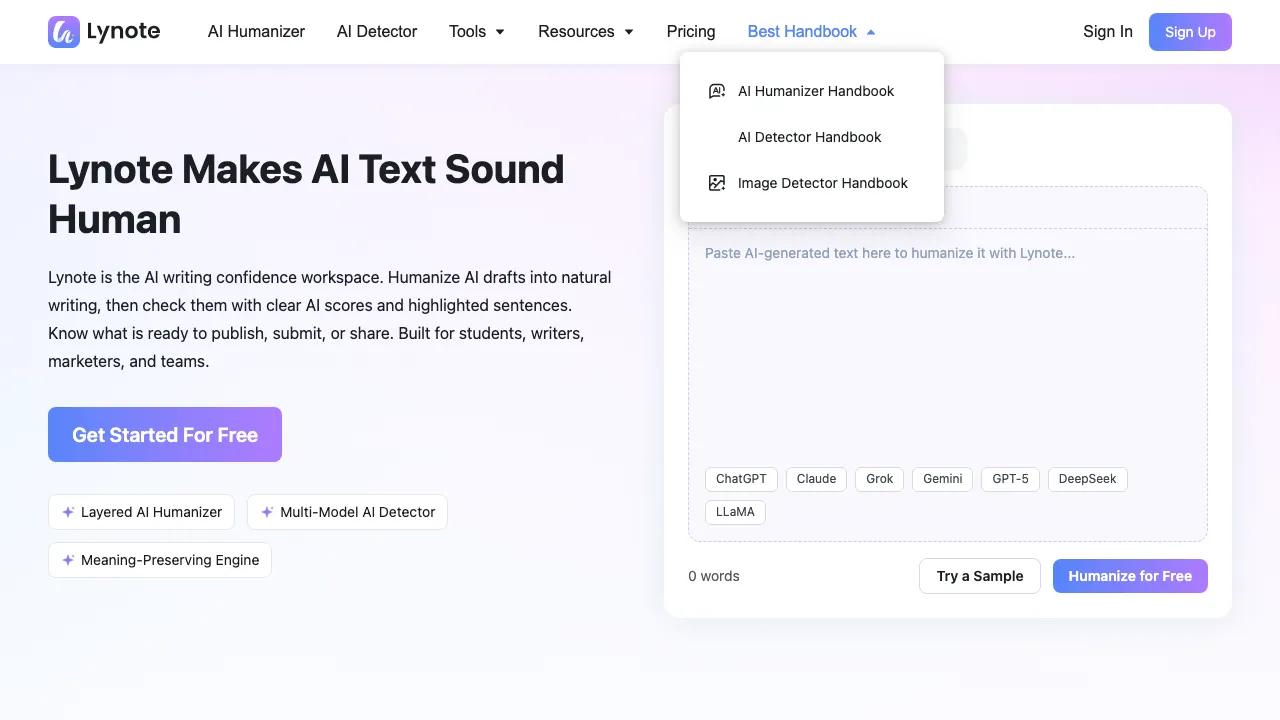
Task: Open AI Detector nav link
Action: (377, 32)
